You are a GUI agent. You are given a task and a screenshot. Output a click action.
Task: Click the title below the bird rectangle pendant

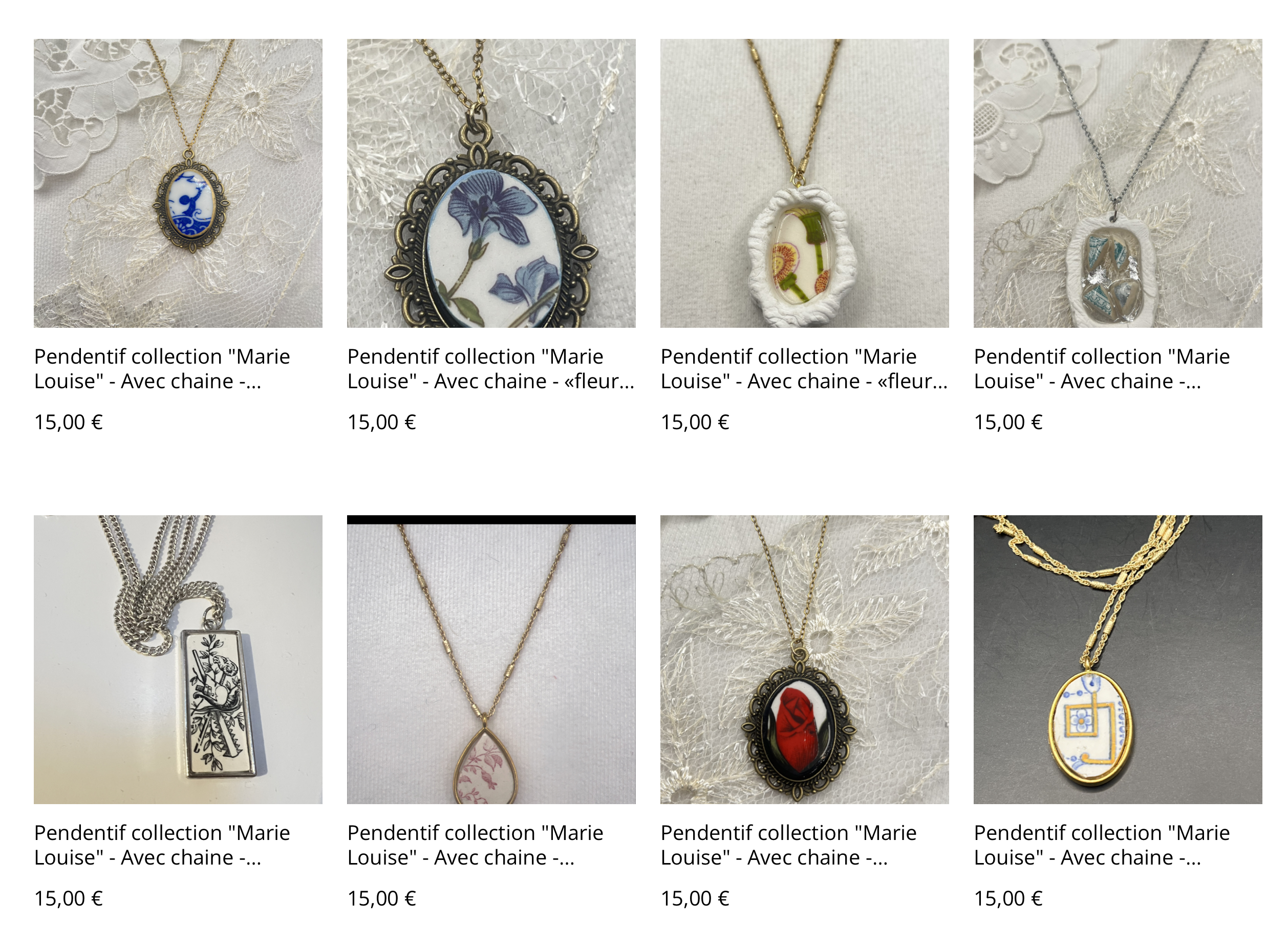click(162, 845)
